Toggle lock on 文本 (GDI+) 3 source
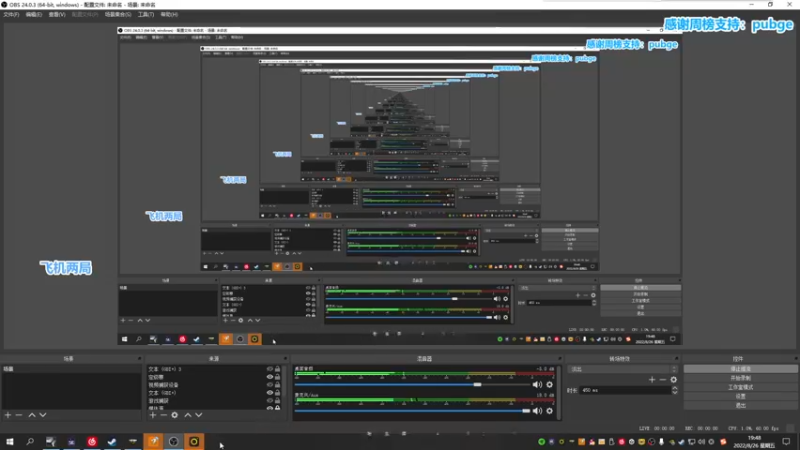 pyautogui.click(x=278, y=369)
